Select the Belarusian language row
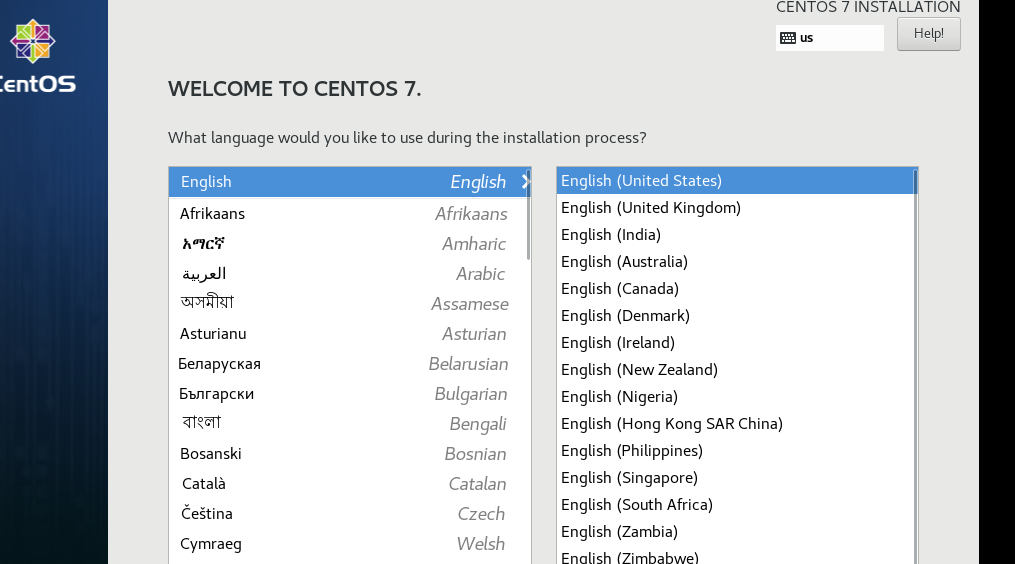Viewport: 1015px width, 564px height. [x=348, y=363]
